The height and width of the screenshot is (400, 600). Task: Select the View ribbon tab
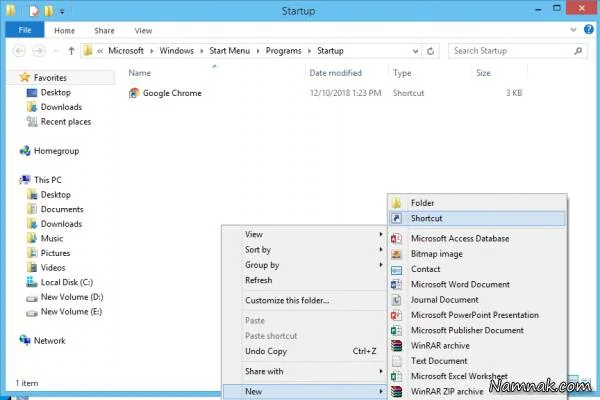pos(143,31)
